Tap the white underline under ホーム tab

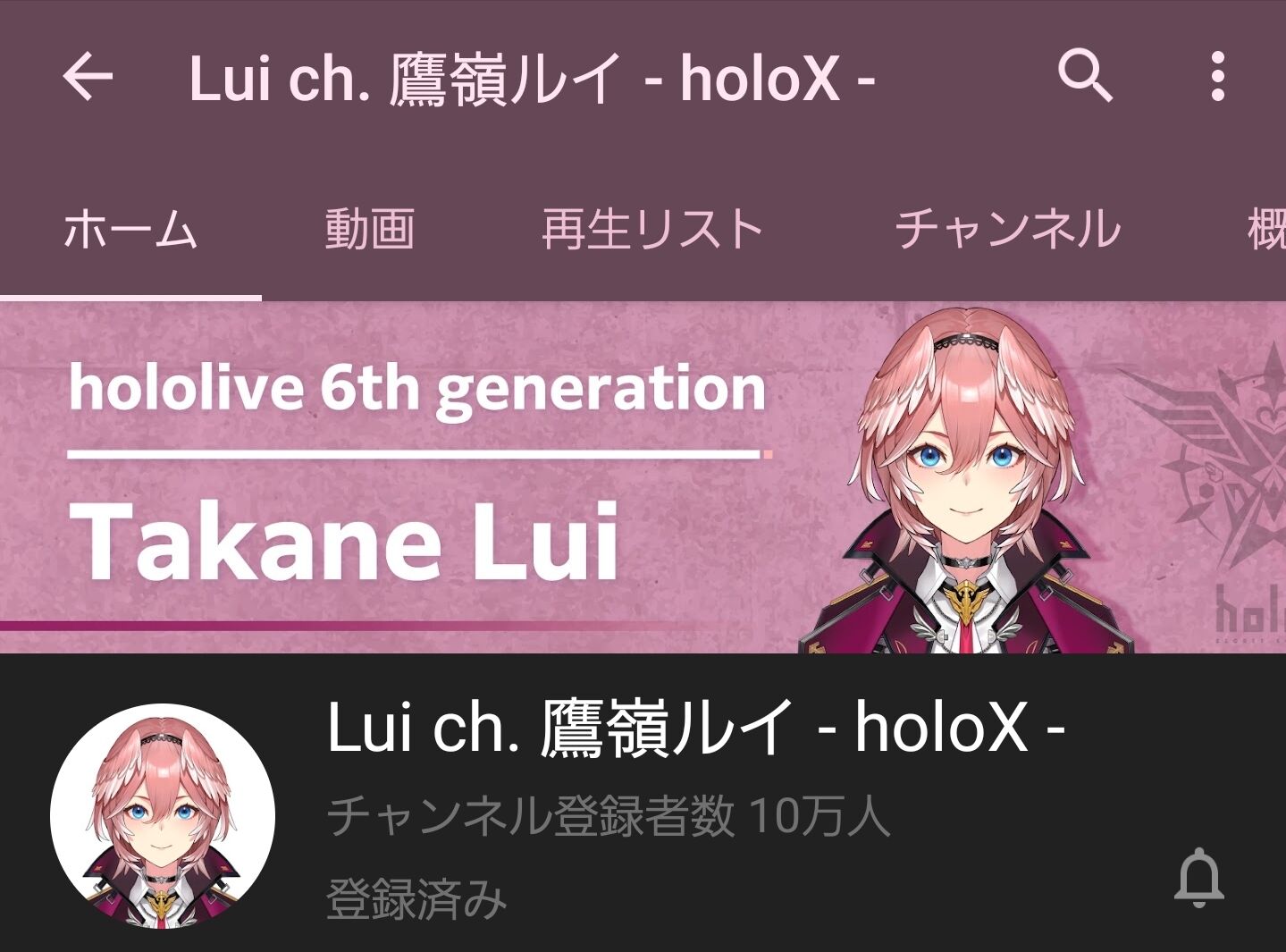130,298
